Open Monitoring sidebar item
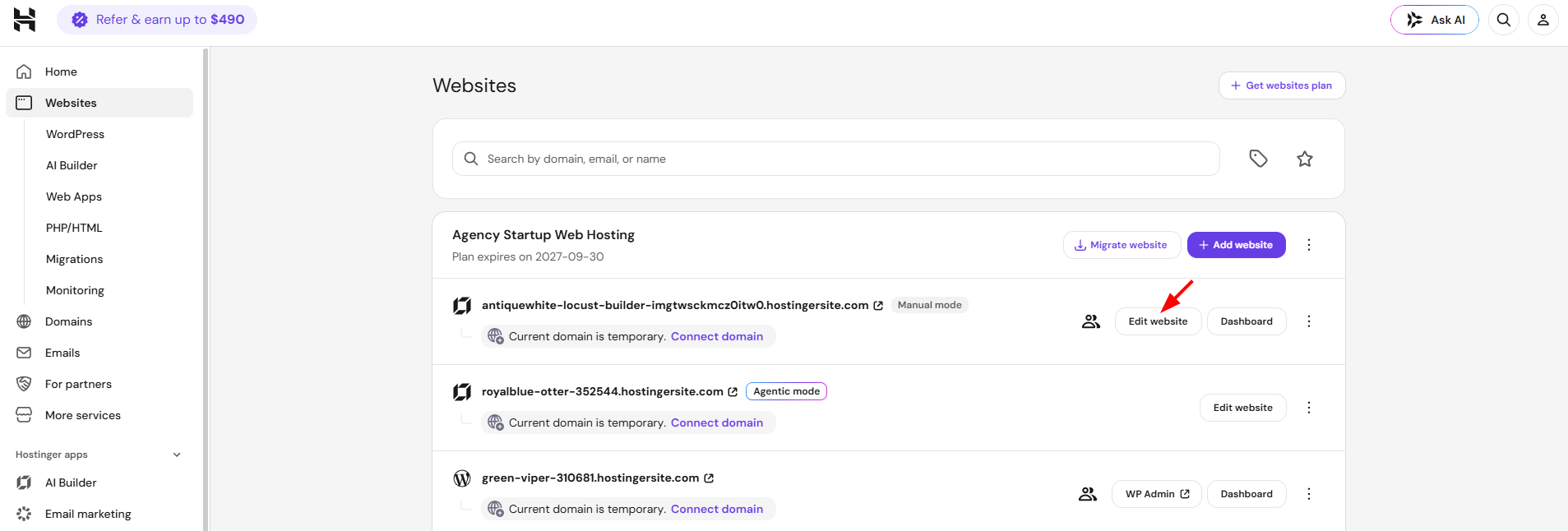Screen dimensions: 1568x531 tap(75, 290)
